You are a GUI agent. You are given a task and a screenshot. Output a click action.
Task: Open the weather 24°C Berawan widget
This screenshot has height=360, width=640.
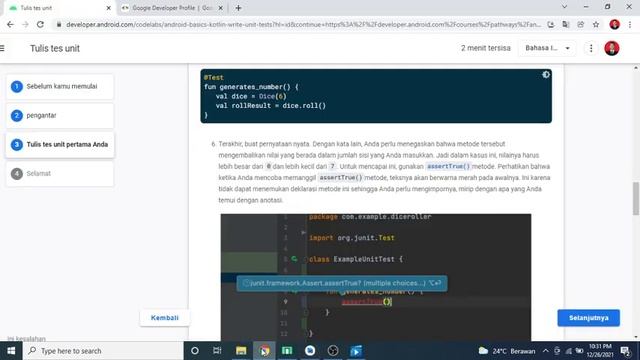507,351
